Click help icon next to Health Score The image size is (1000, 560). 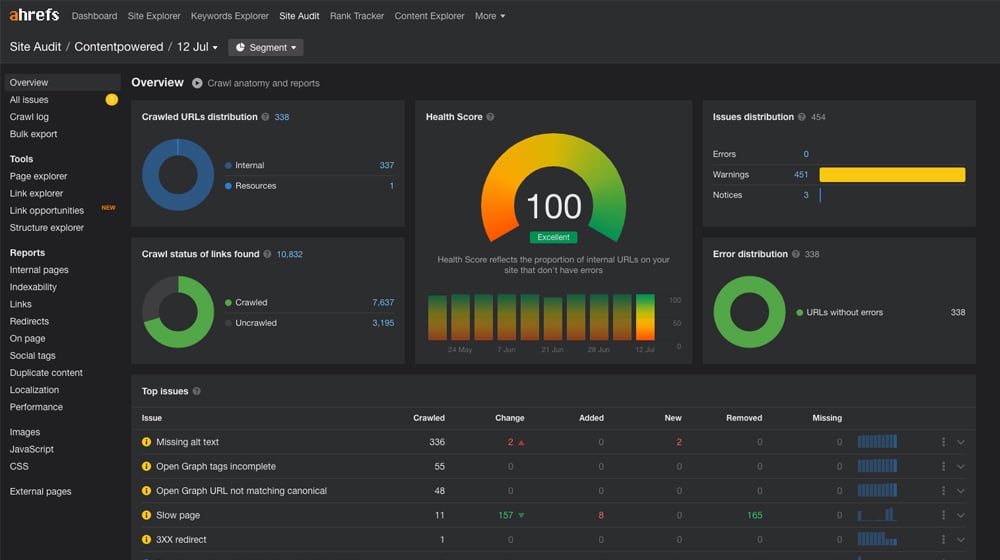pyautogui.click(x=490, y=117)
